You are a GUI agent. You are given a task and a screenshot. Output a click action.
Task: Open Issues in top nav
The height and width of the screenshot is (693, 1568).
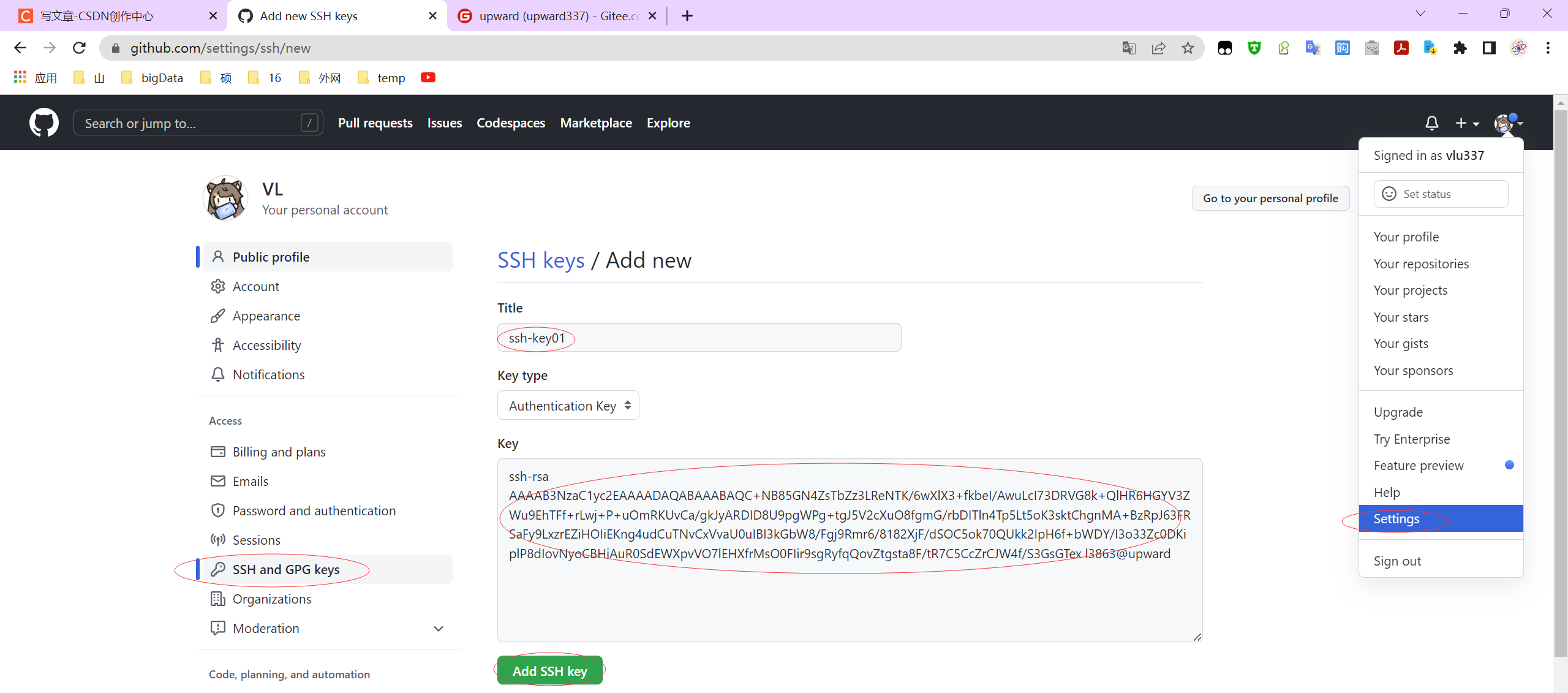point(445,123)
